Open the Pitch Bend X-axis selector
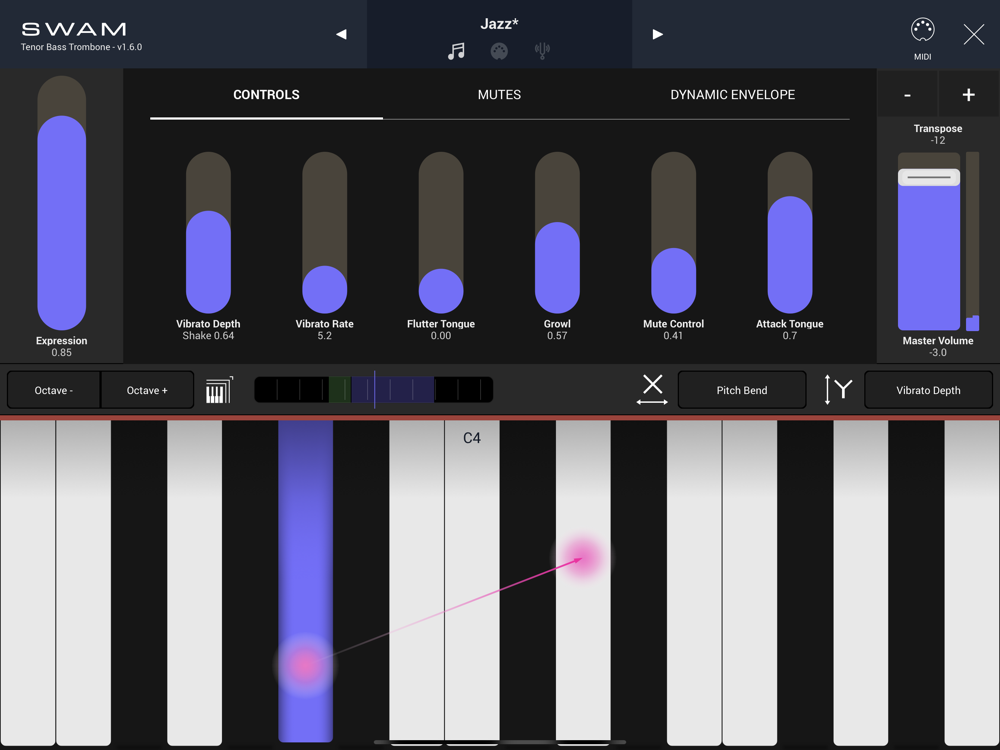Image resolution: width=1000 pixels, height=750 pixels. (742, 390)
